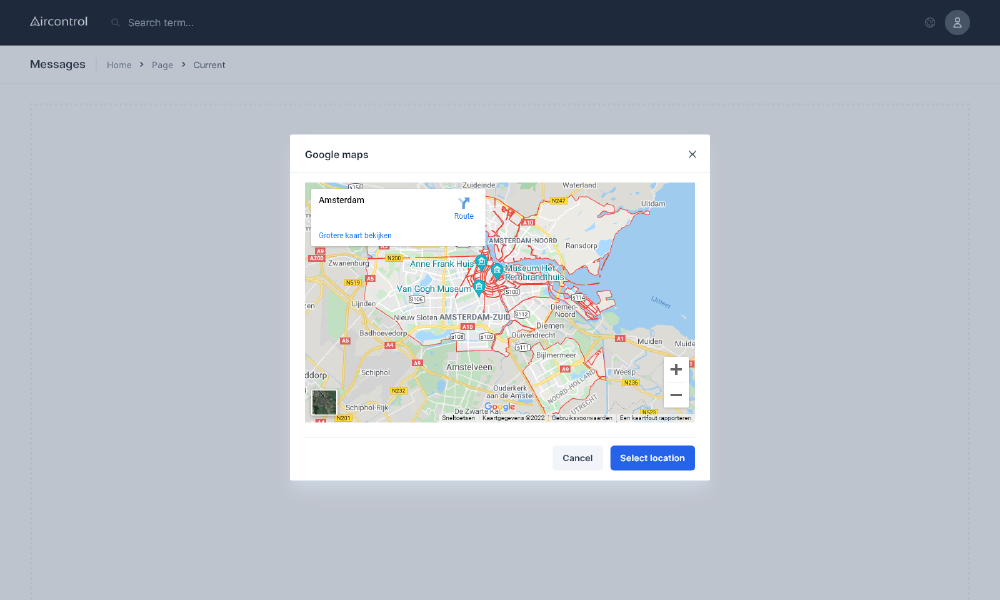The image size is (1000, 600).
Task: Click the Page breadcrumb item
Action: (162, 64)
